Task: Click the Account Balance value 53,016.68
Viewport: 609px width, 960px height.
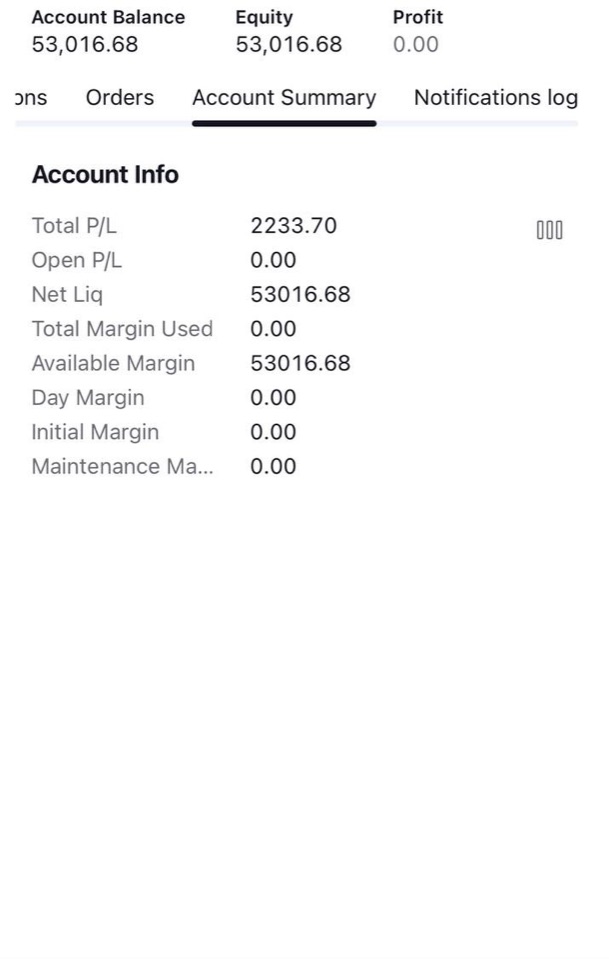Action: [x=85, y=45]
